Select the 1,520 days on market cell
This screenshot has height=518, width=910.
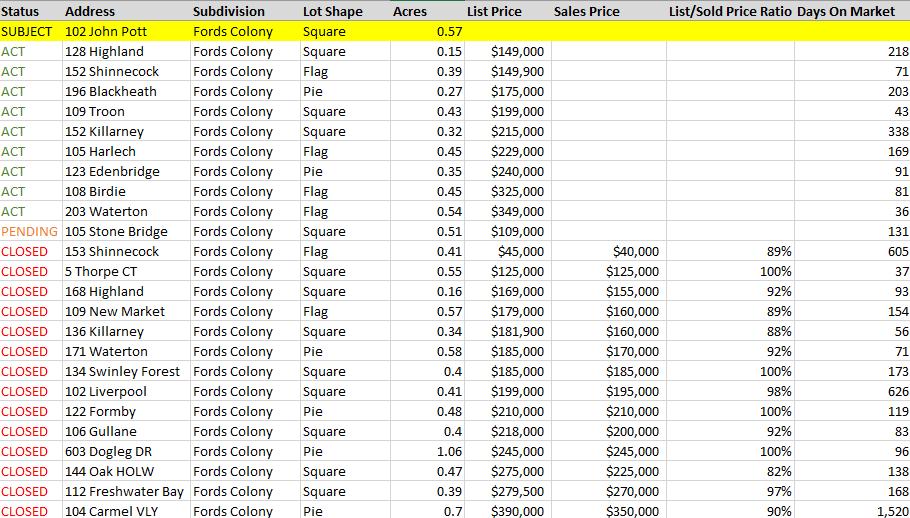tap(853, 510)
